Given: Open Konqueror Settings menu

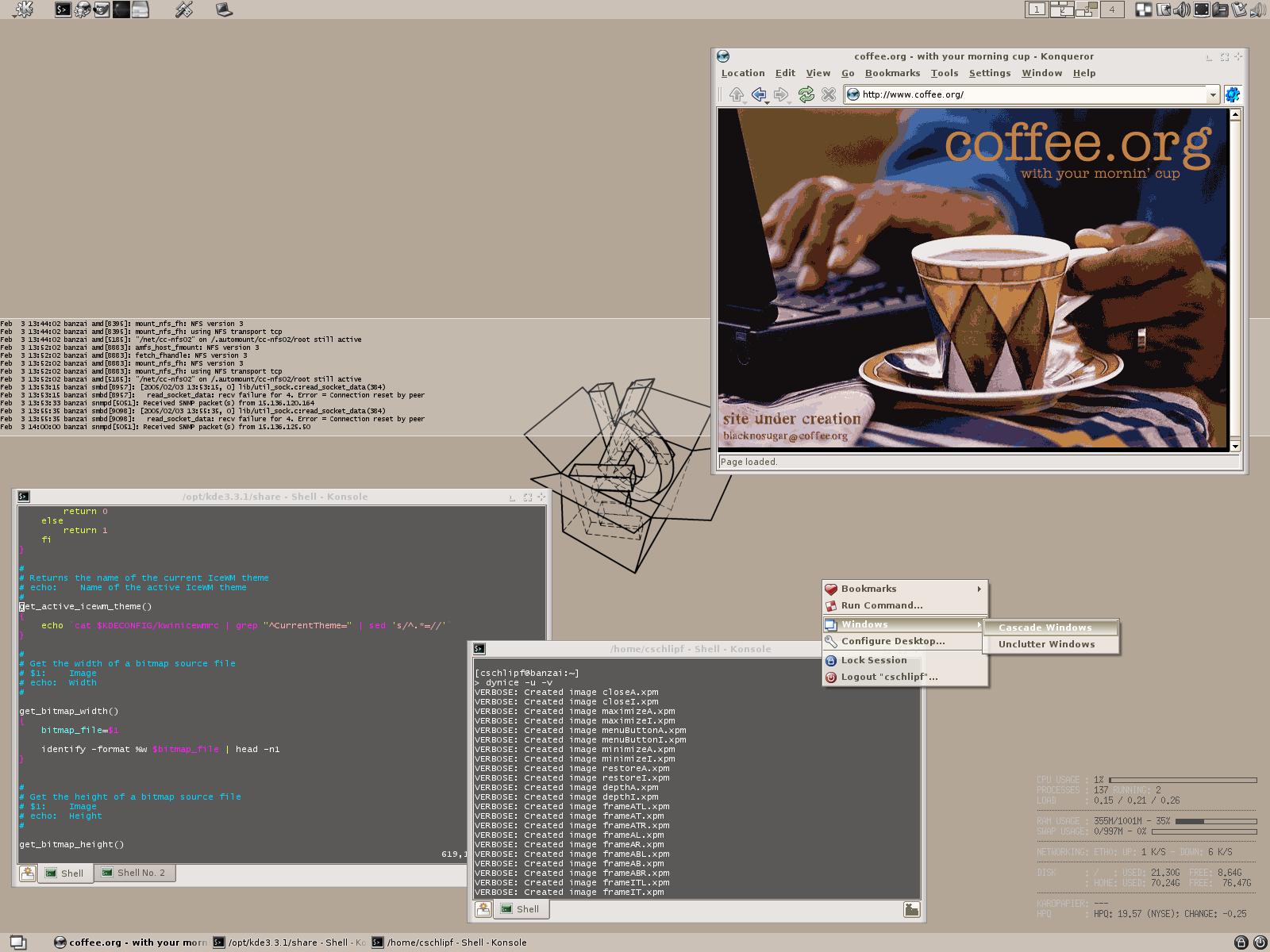Looking at the screenshot, I should coord(990,73).
